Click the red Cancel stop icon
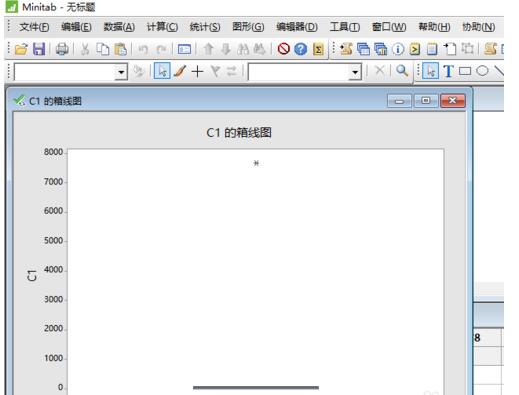The image size is (519, 395). [284, 49]
